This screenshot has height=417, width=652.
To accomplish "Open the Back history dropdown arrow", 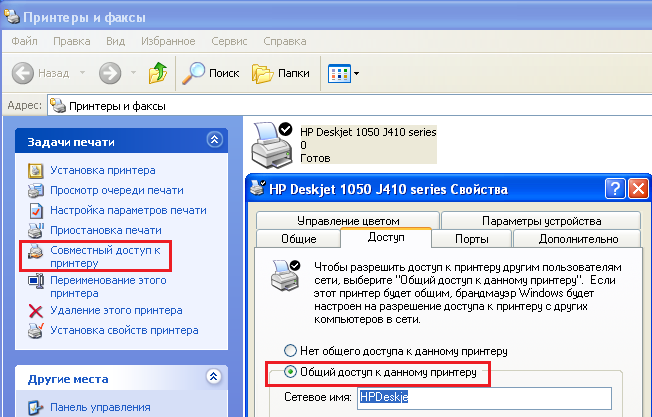I will tap(82, 73).
